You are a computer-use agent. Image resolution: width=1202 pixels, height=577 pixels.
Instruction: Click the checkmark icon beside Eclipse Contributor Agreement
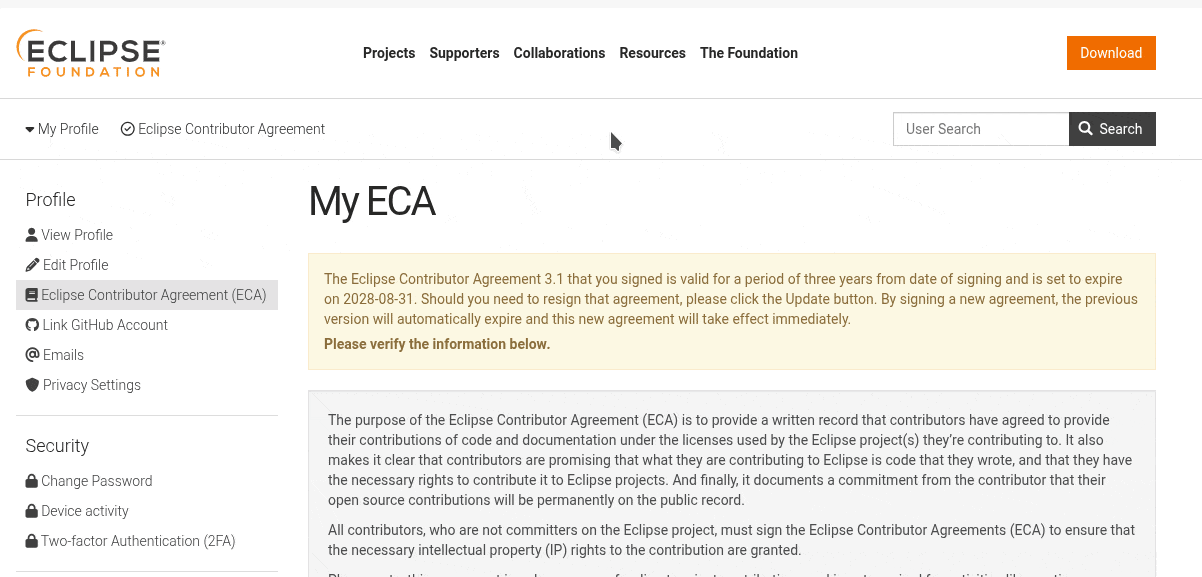pyautogui.click(x=128, y=129)
